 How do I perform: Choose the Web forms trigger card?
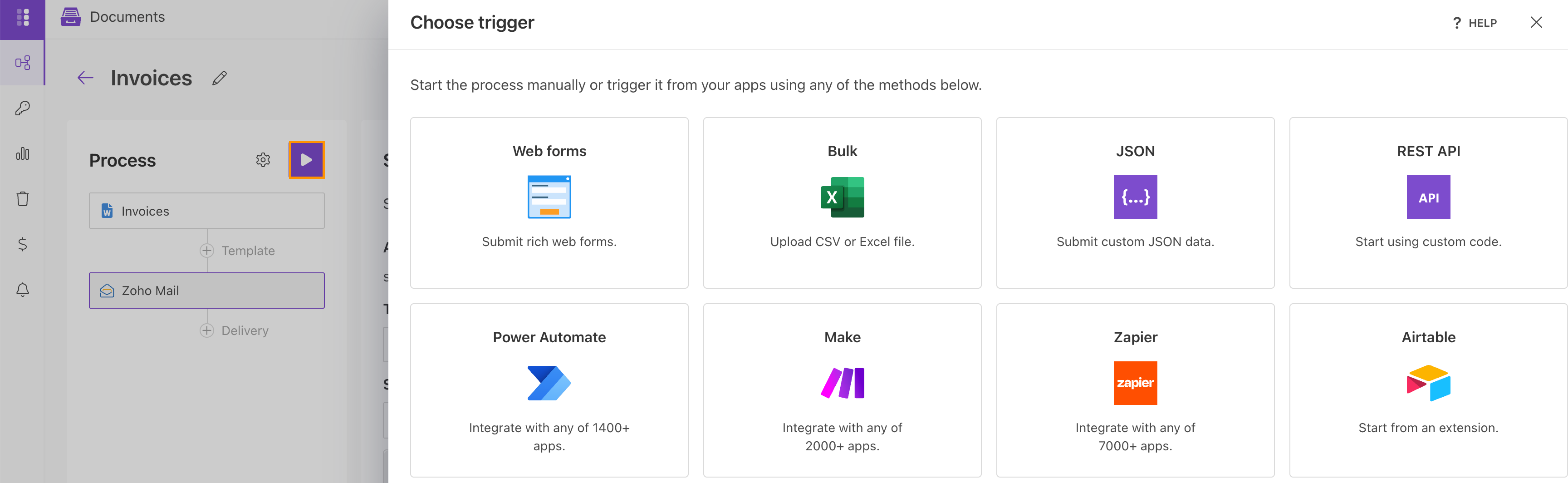pos(549,203)
